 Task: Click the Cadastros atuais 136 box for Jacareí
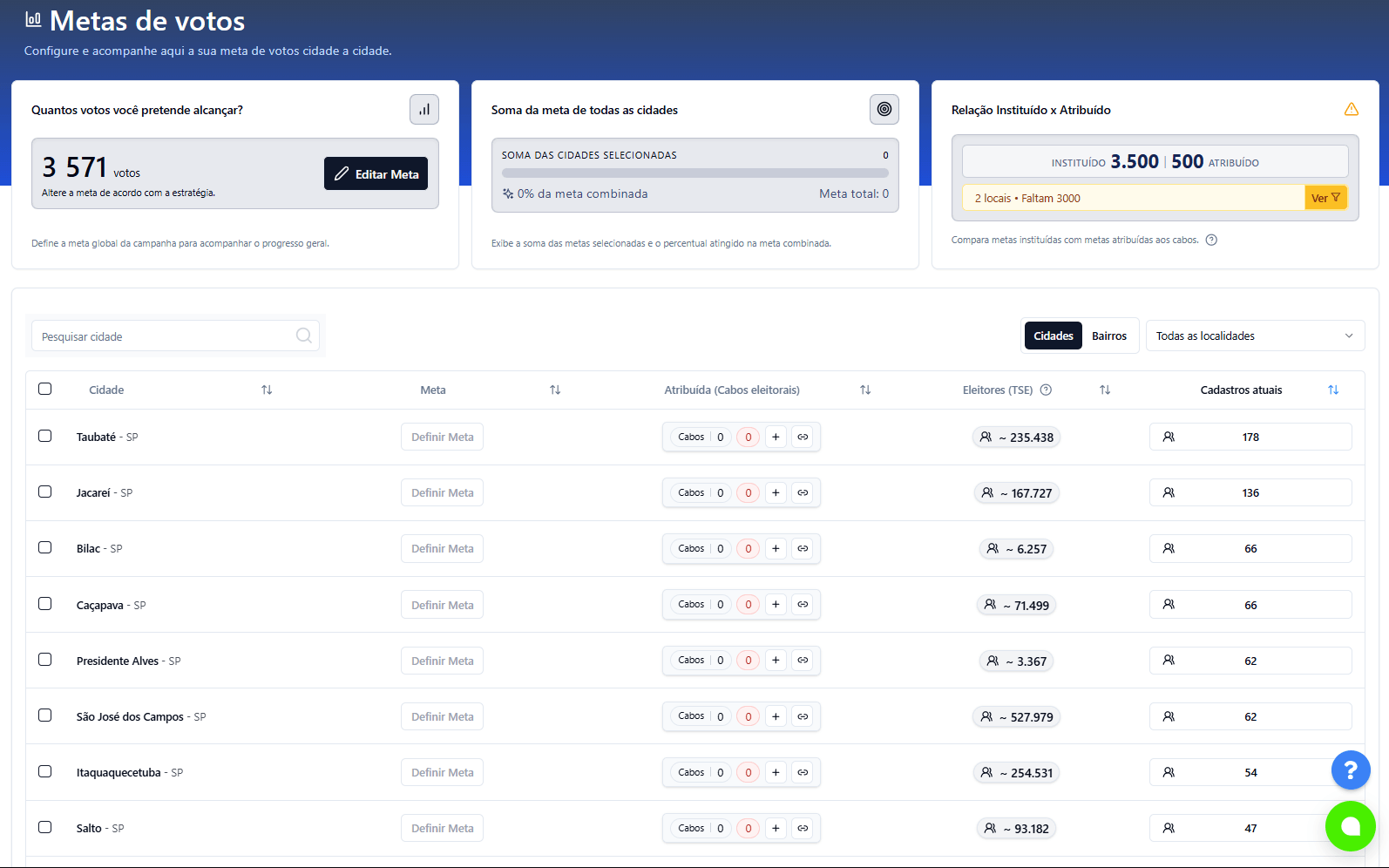pos(1250,492)
